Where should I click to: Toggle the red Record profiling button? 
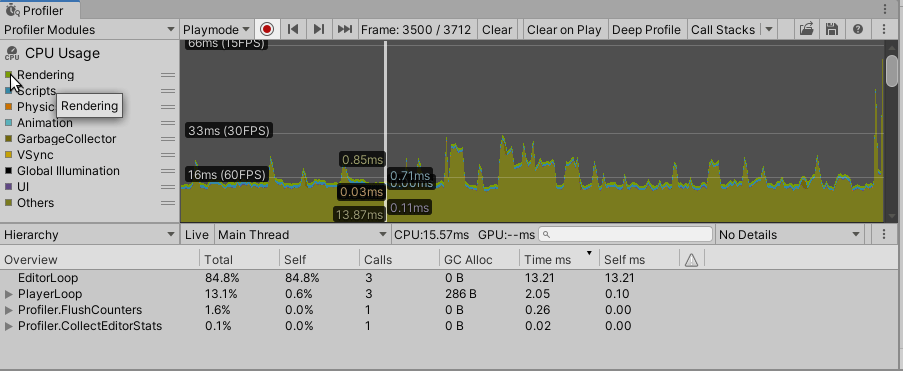(x=267, y=29)
